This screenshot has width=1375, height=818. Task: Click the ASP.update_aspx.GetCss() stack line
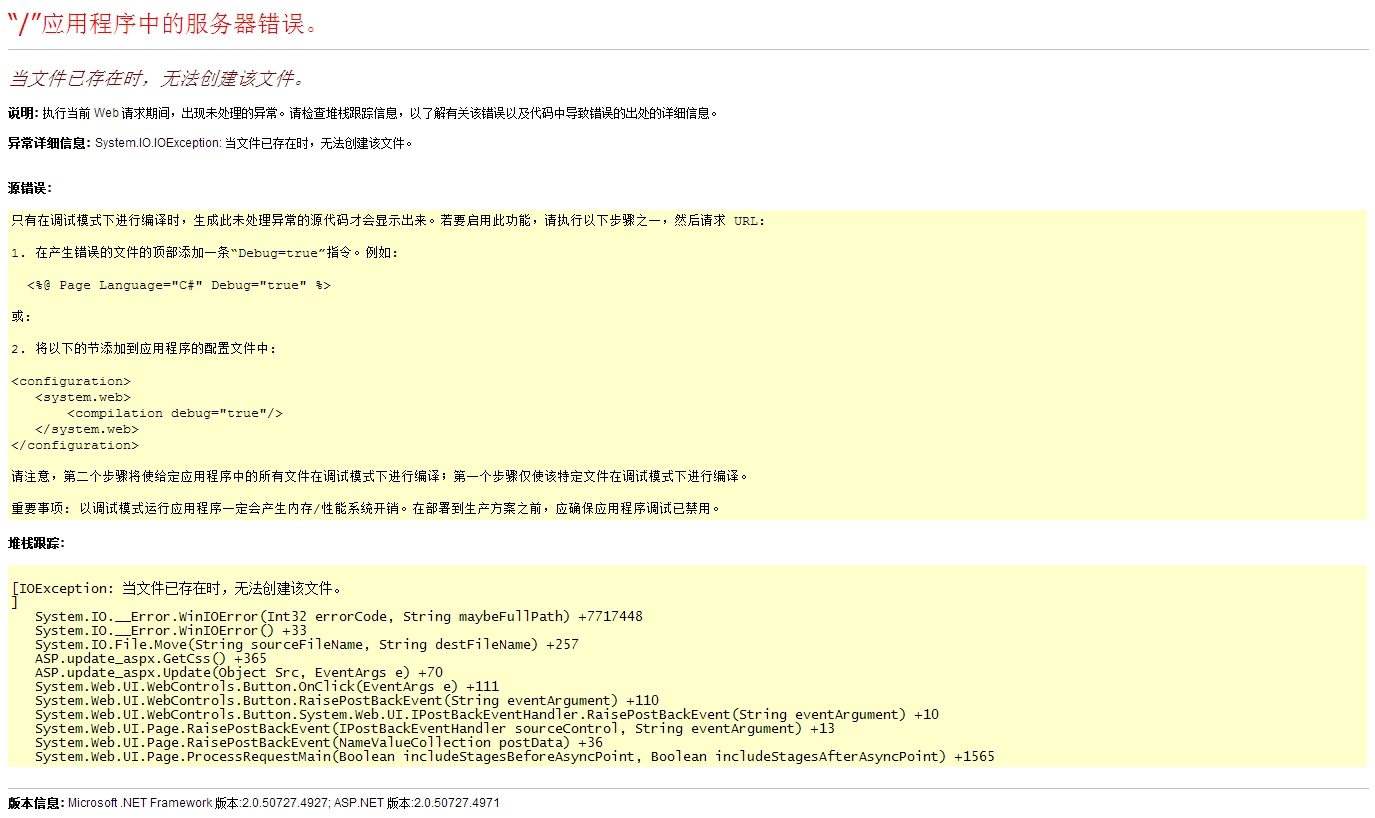(x=150, y=658)
